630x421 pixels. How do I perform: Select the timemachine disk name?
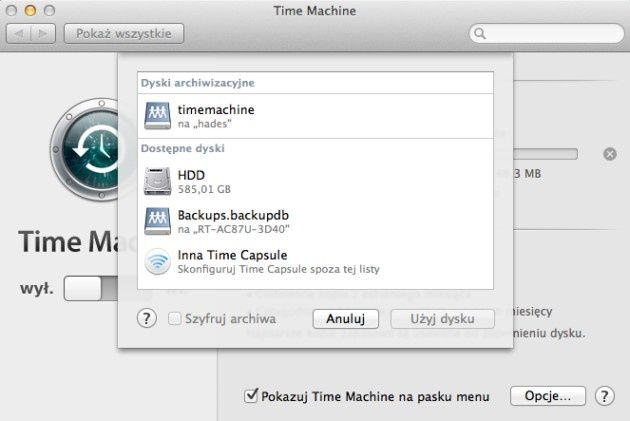tap(216, 110)
